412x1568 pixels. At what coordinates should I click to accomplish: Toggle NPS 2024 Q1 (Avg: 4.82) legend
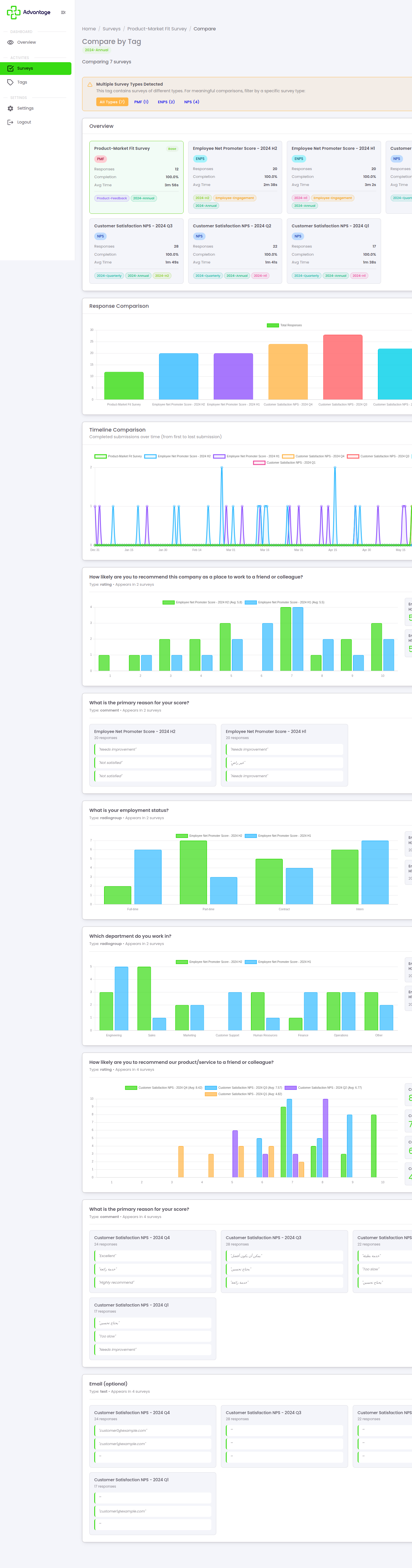(x=243, y=1095)
